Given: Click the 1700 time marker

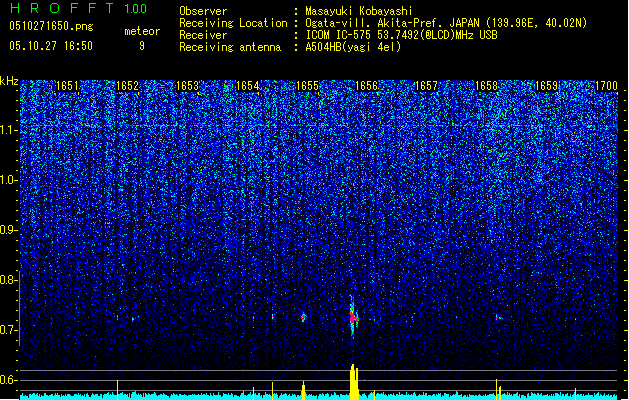Looking at the screenshot, I should point(606,86).
